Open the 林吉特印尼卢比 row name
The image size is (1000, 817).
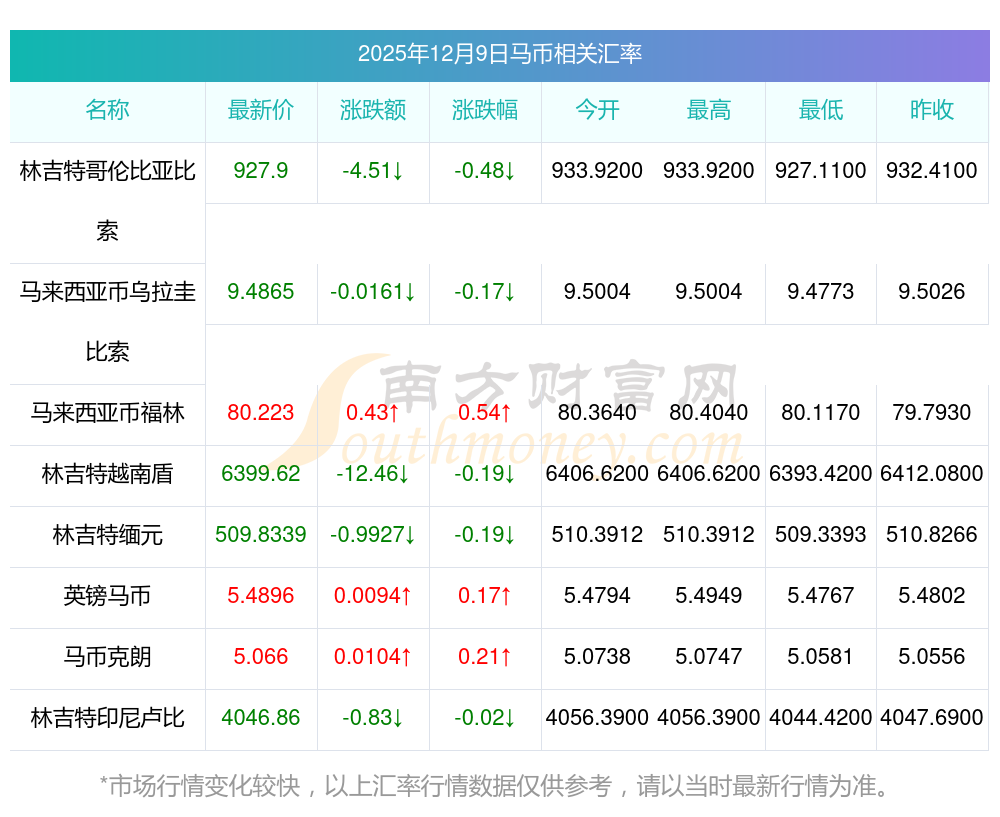(107, 718)
